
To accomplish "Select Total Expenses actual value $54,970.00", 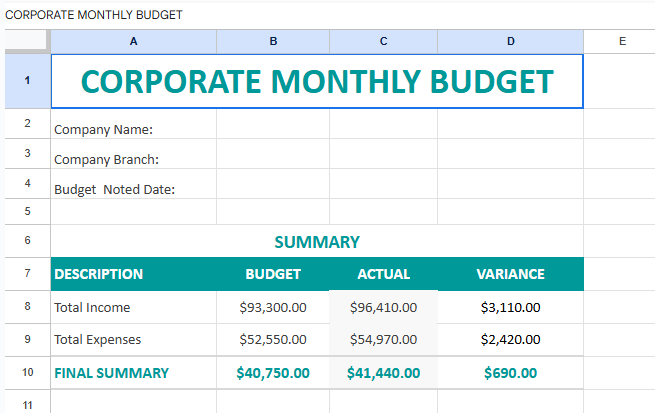I will [383, 340].
